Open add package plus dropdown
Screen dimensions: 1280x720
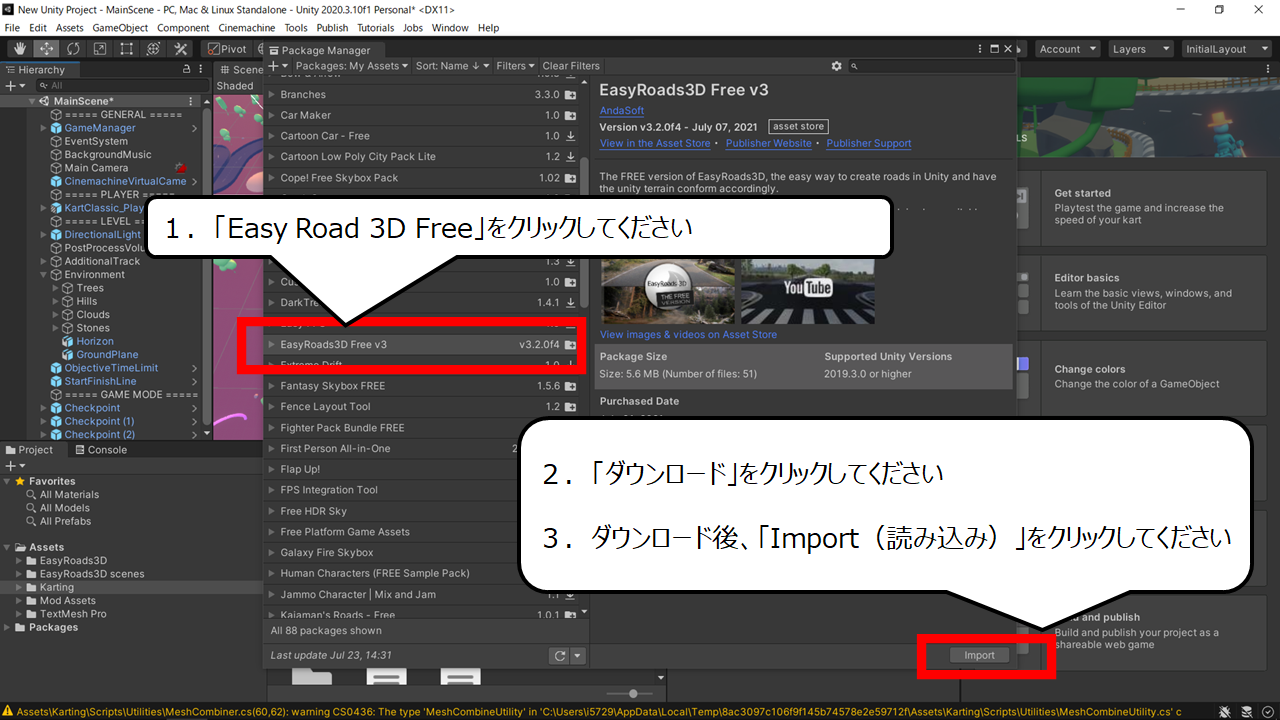tap(277, 66)
